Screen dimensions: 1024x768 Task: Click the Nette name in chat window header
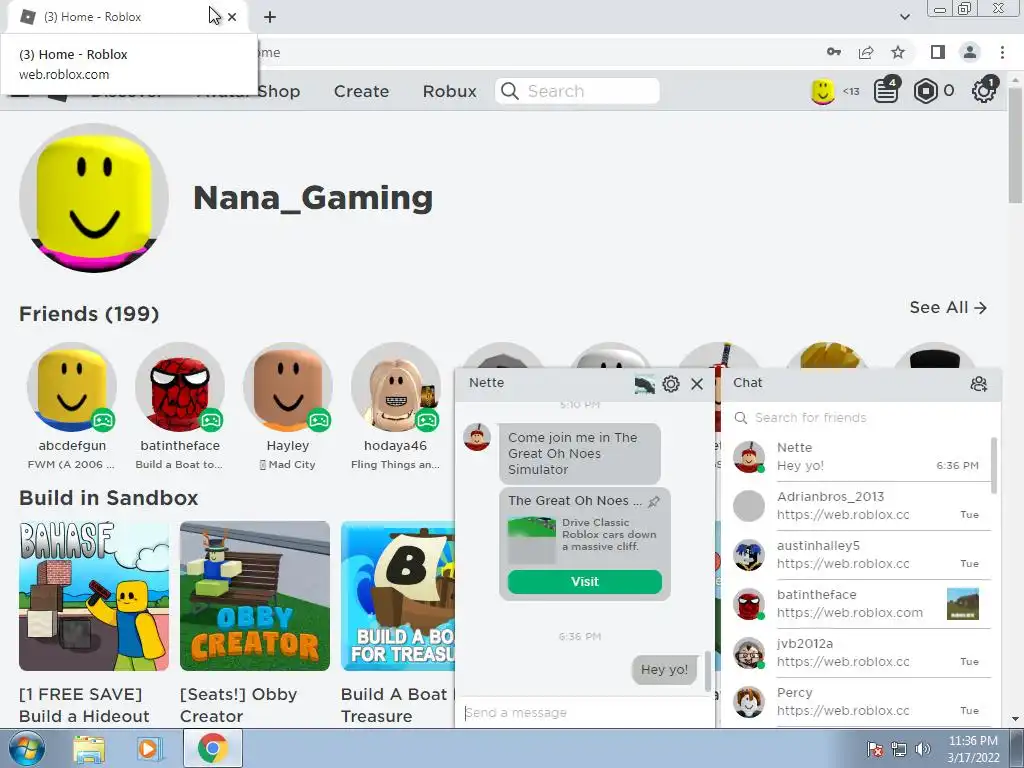pos(487,383)
